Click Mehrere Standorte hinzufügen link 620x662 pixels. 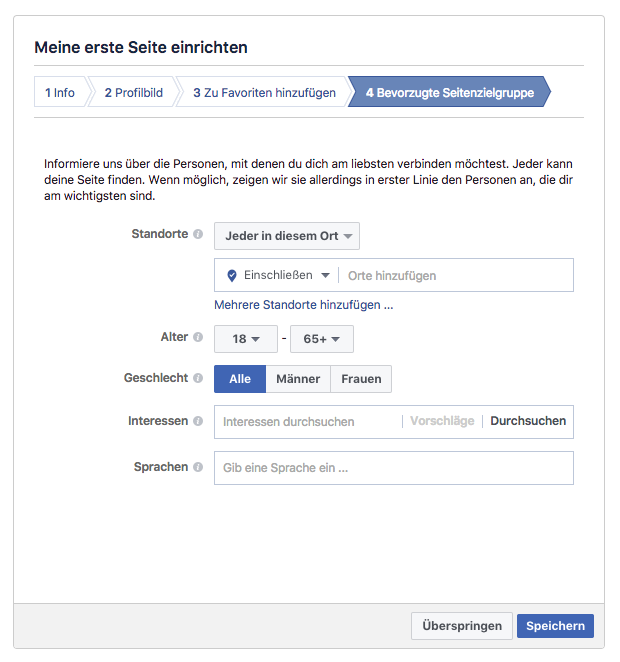coord(303,305)
